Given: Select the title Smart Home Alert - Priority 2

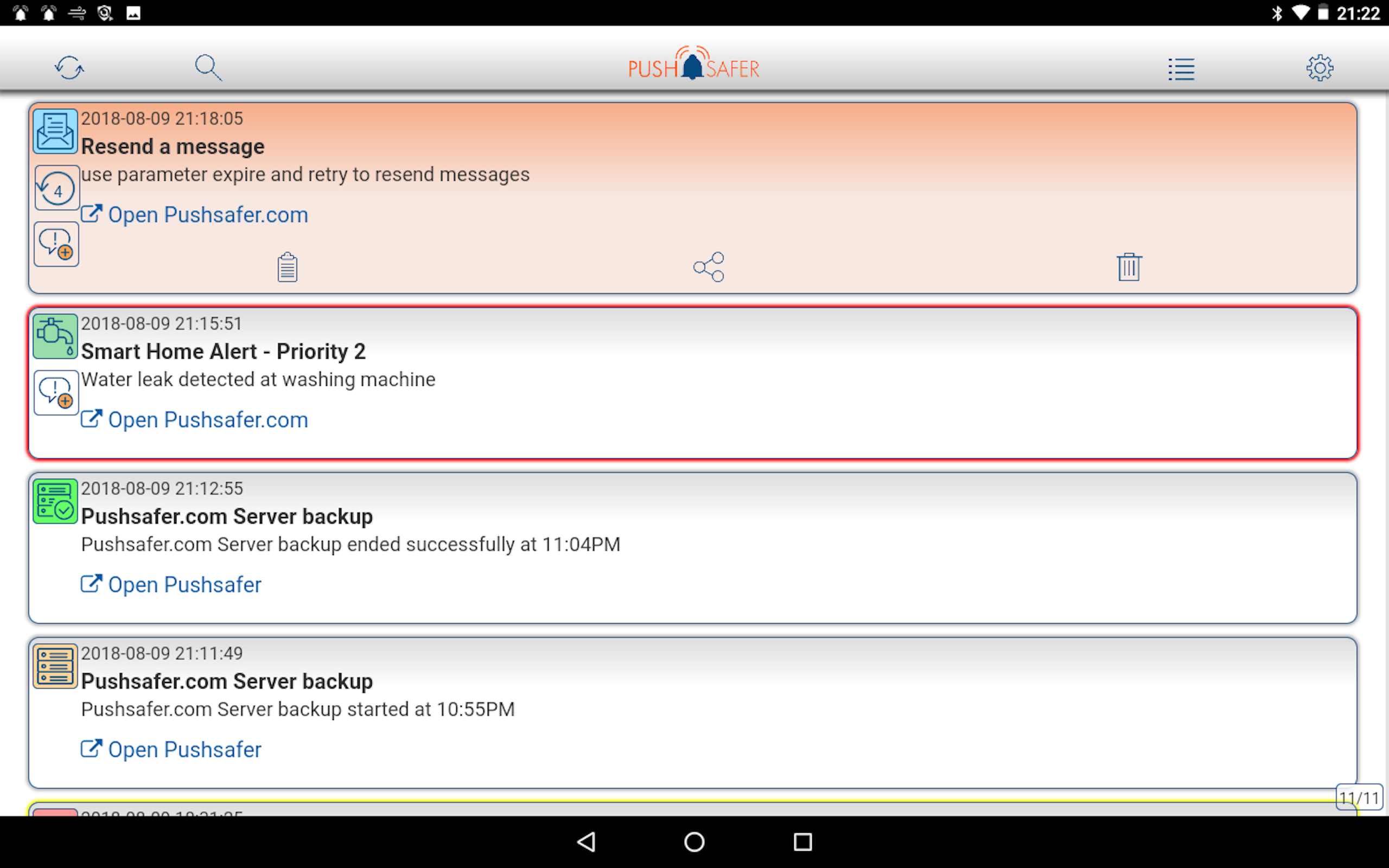Looking at the screenshot, I should pos(224,352).
